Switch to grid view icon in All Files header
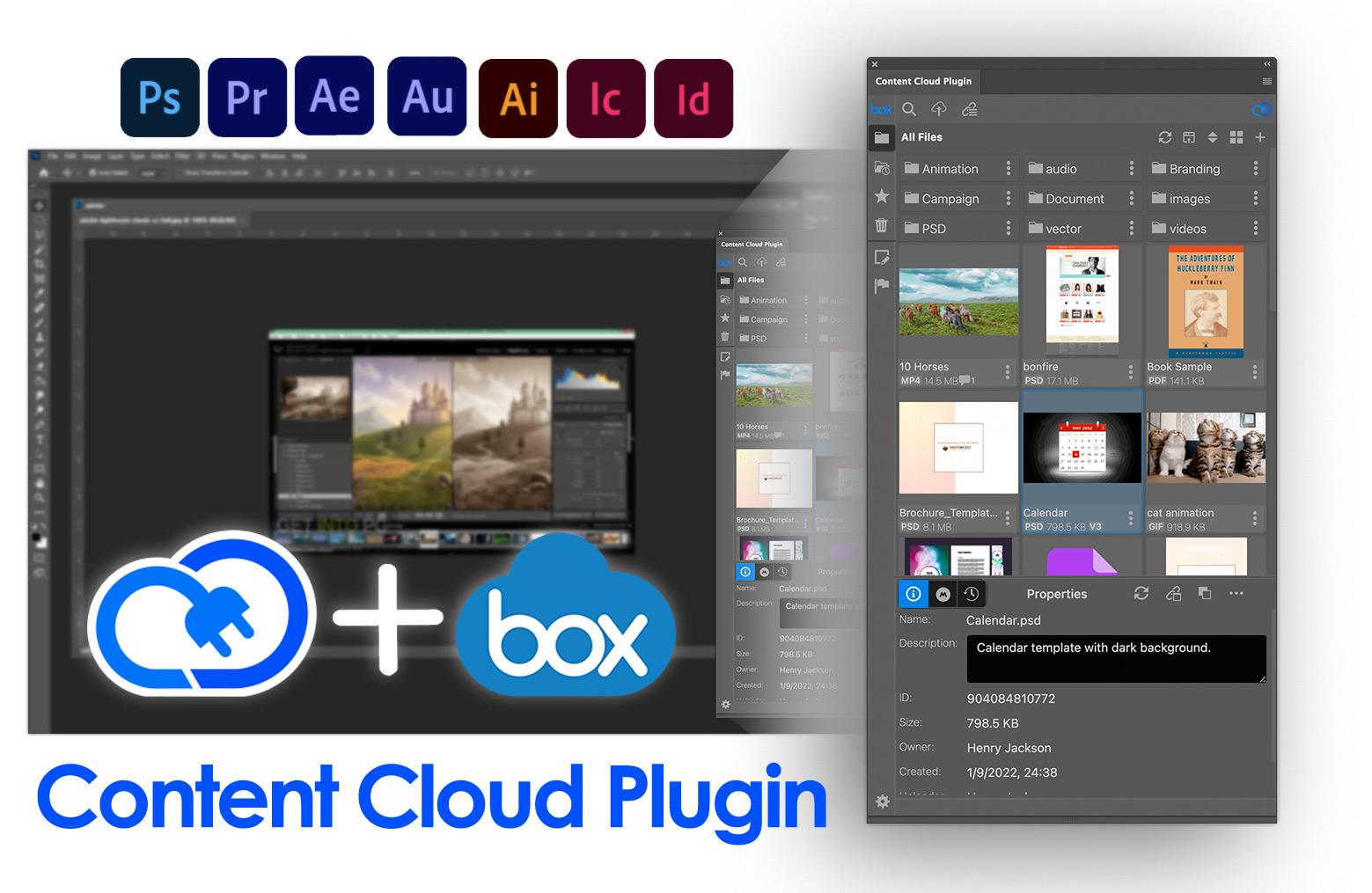This screenshot has height=893, width=1372. [1236, 137]
